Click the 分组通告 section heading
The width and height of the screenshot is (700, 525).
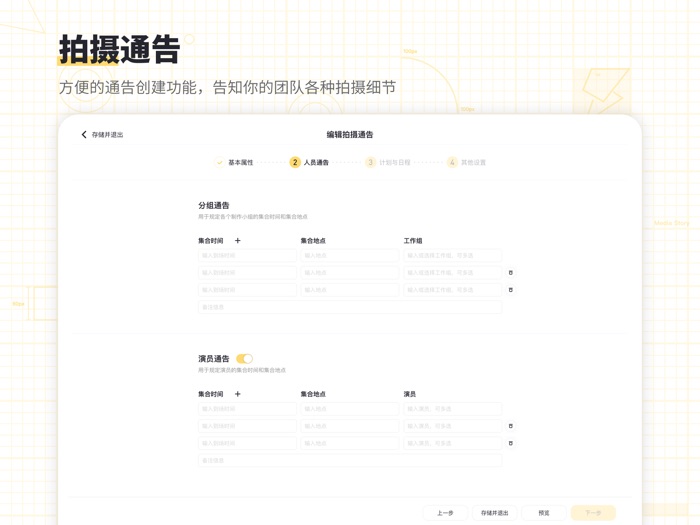point(214,205)
